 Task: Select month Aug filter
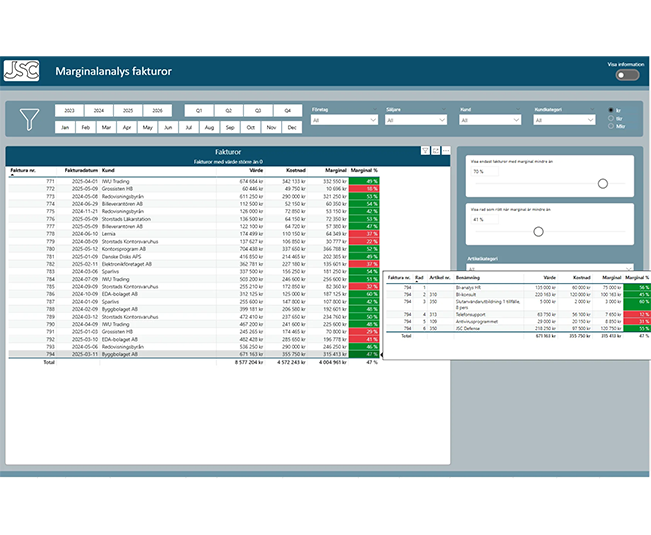209,127
